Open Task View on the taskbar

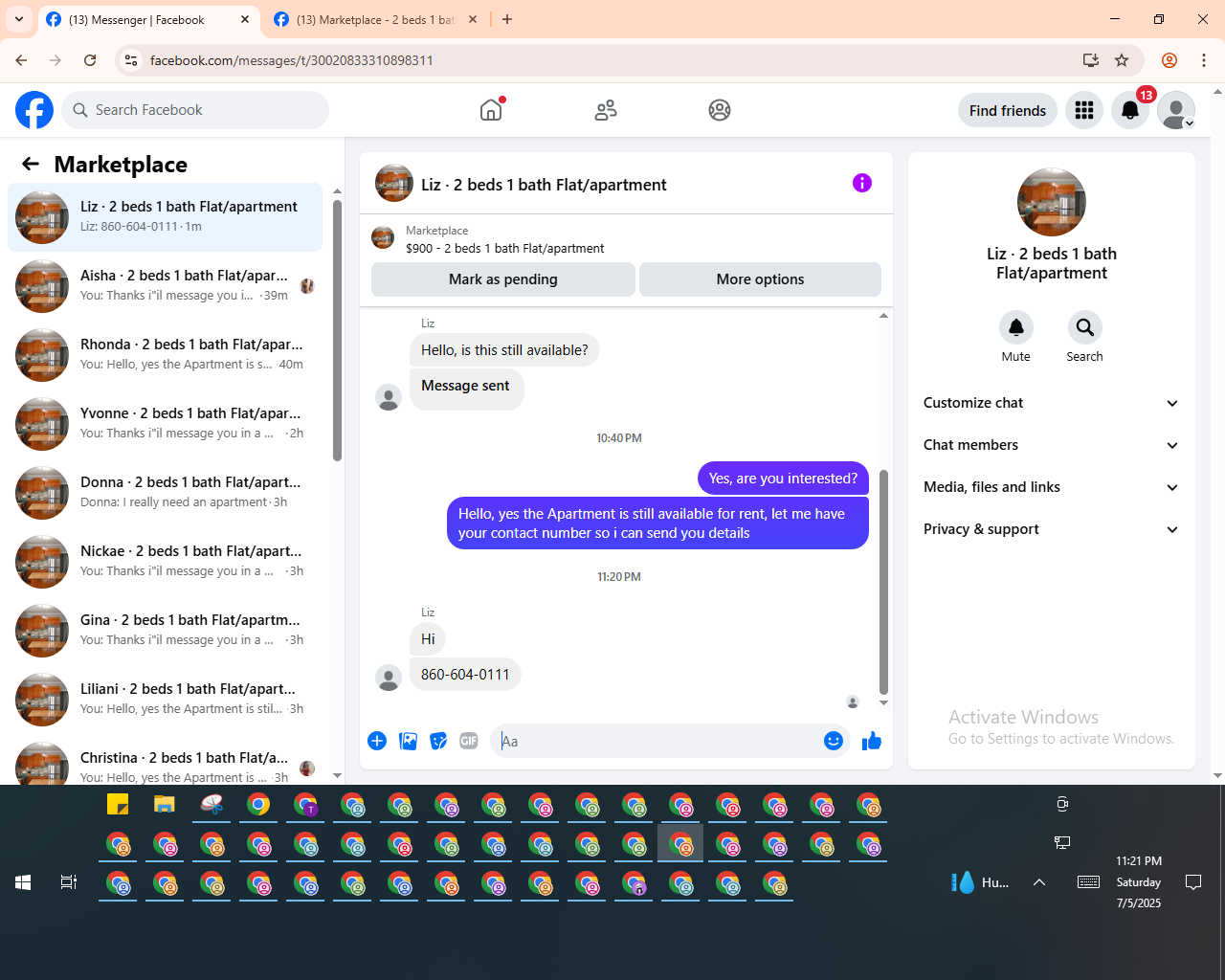tap(69, 882)
